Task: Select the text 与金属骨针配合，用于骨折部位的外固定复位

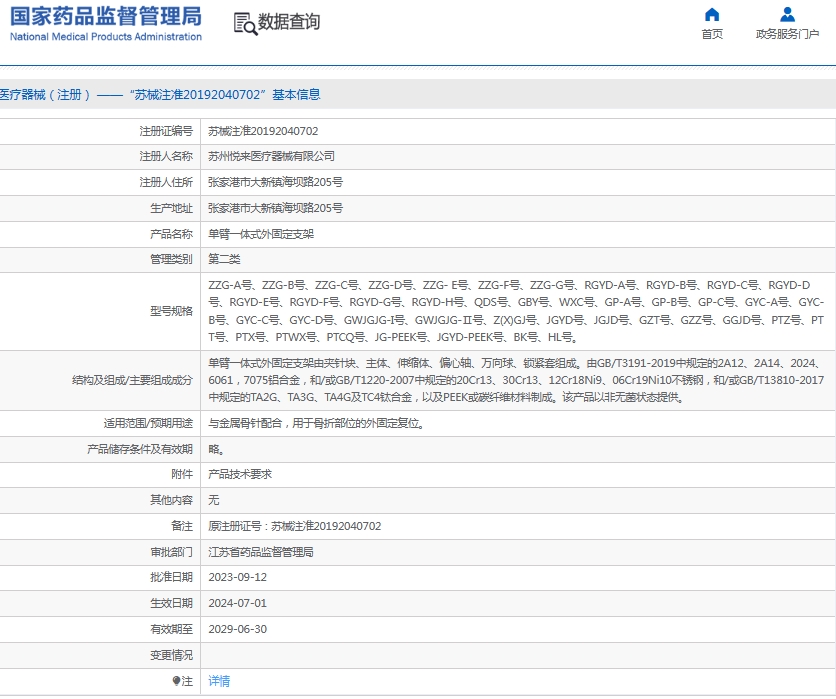Action: 316,423
